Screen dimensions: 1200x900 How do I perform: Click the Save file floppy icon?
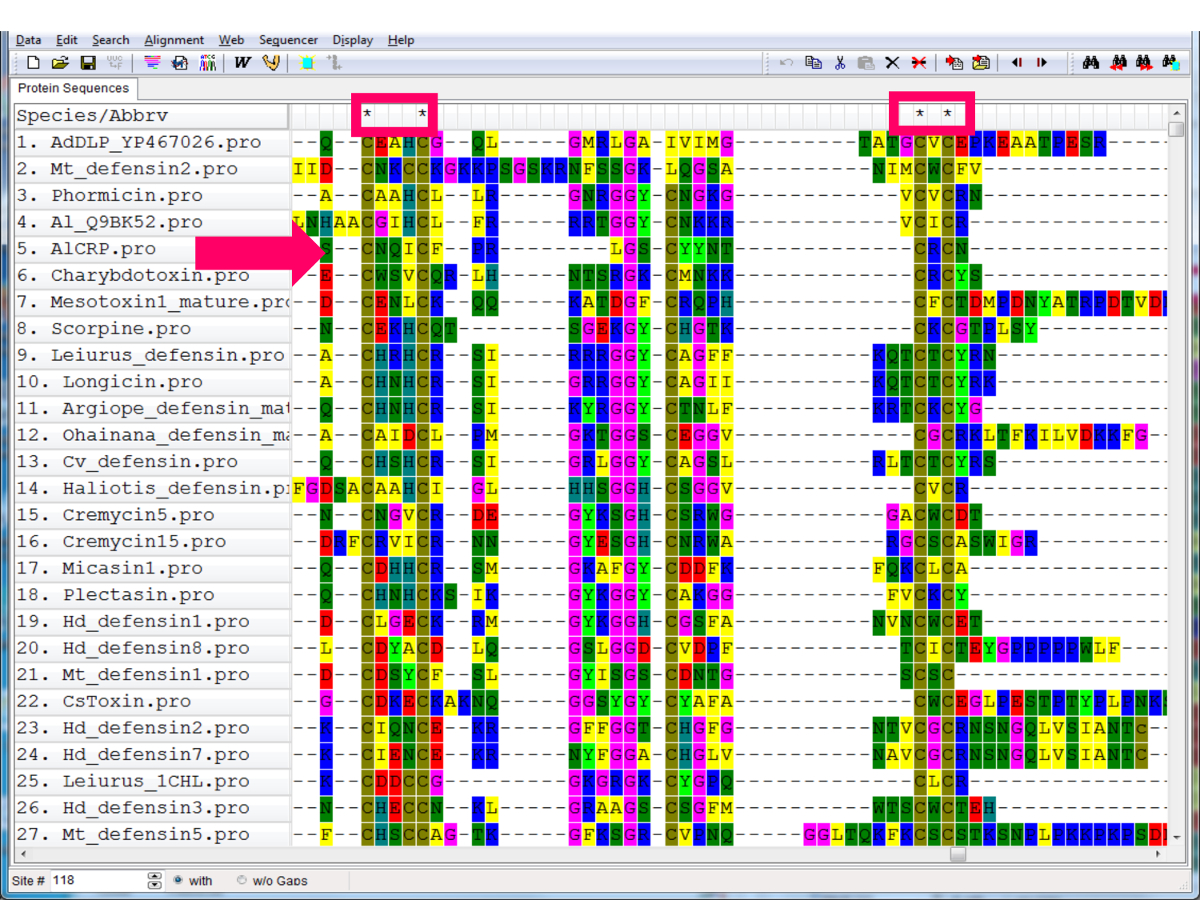[x=88, y=63]
